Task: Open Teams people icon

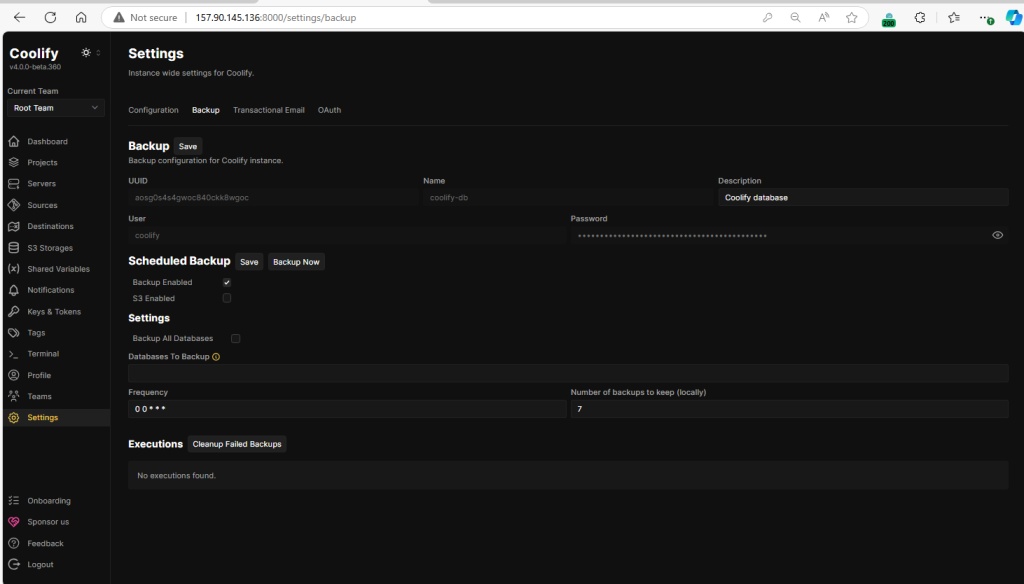Action: 14,396
